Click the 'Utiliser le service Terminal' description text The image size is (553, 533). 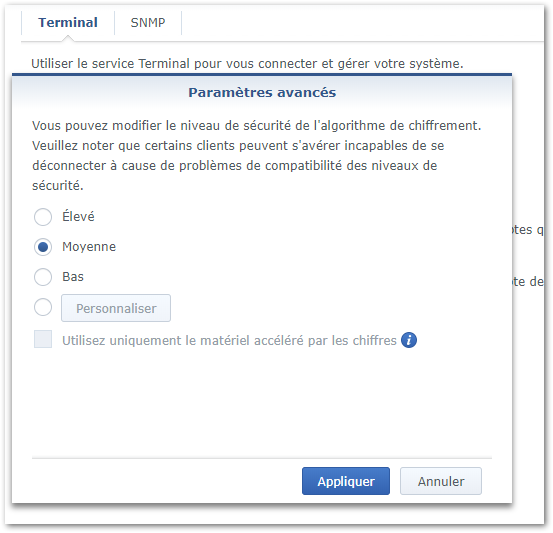coord(247,63)
